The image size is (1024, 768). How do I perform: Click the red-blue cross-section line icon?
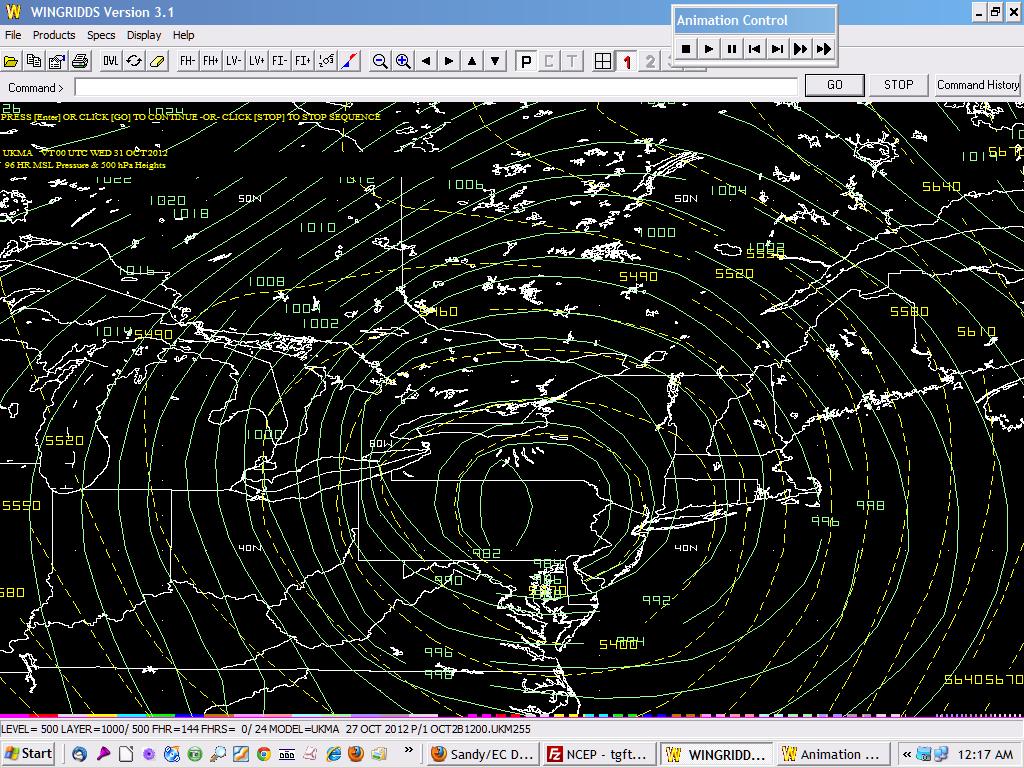point(349,61)
